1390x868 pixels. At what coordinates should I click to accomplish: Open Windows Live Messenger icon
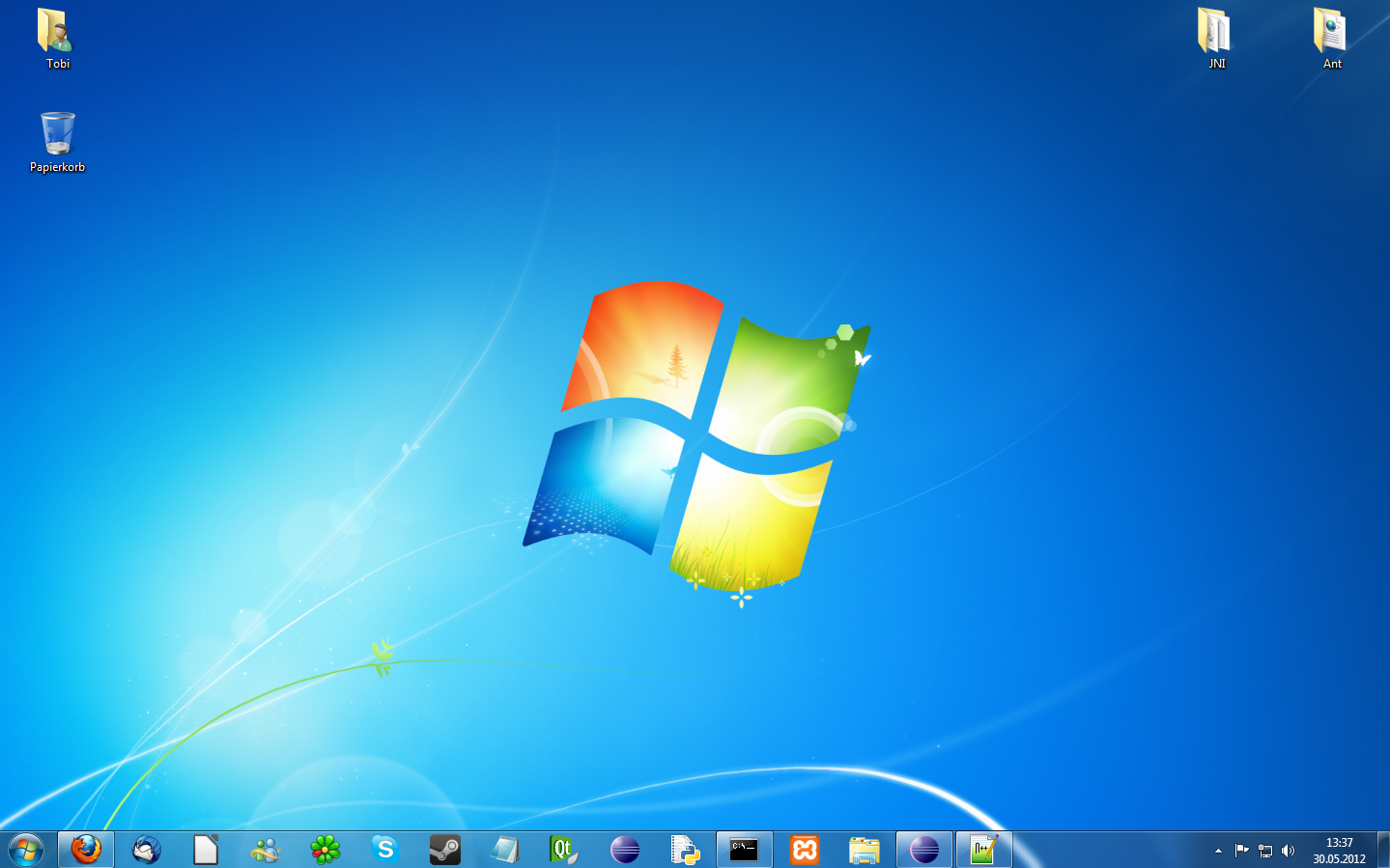[266, 850]
